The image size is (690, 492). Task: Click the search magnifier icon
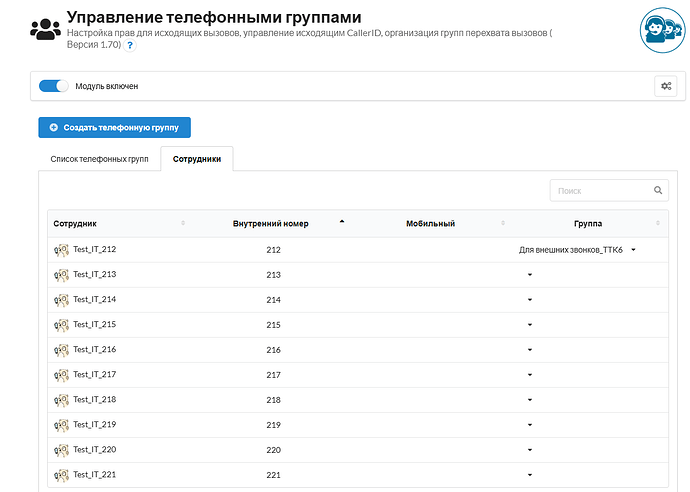[x=659, y=190]
